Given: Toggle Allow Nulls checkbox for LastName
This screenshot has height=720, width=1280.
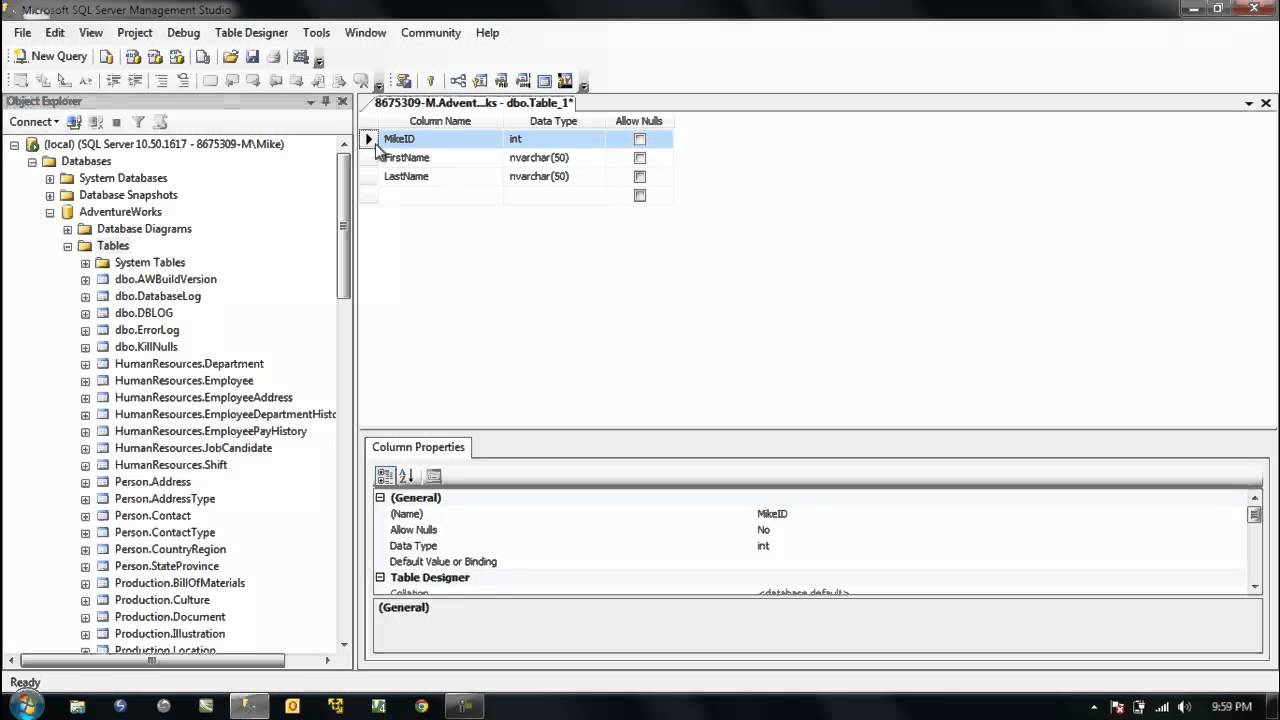Looking at the screenshot, I should pos(640,177).
